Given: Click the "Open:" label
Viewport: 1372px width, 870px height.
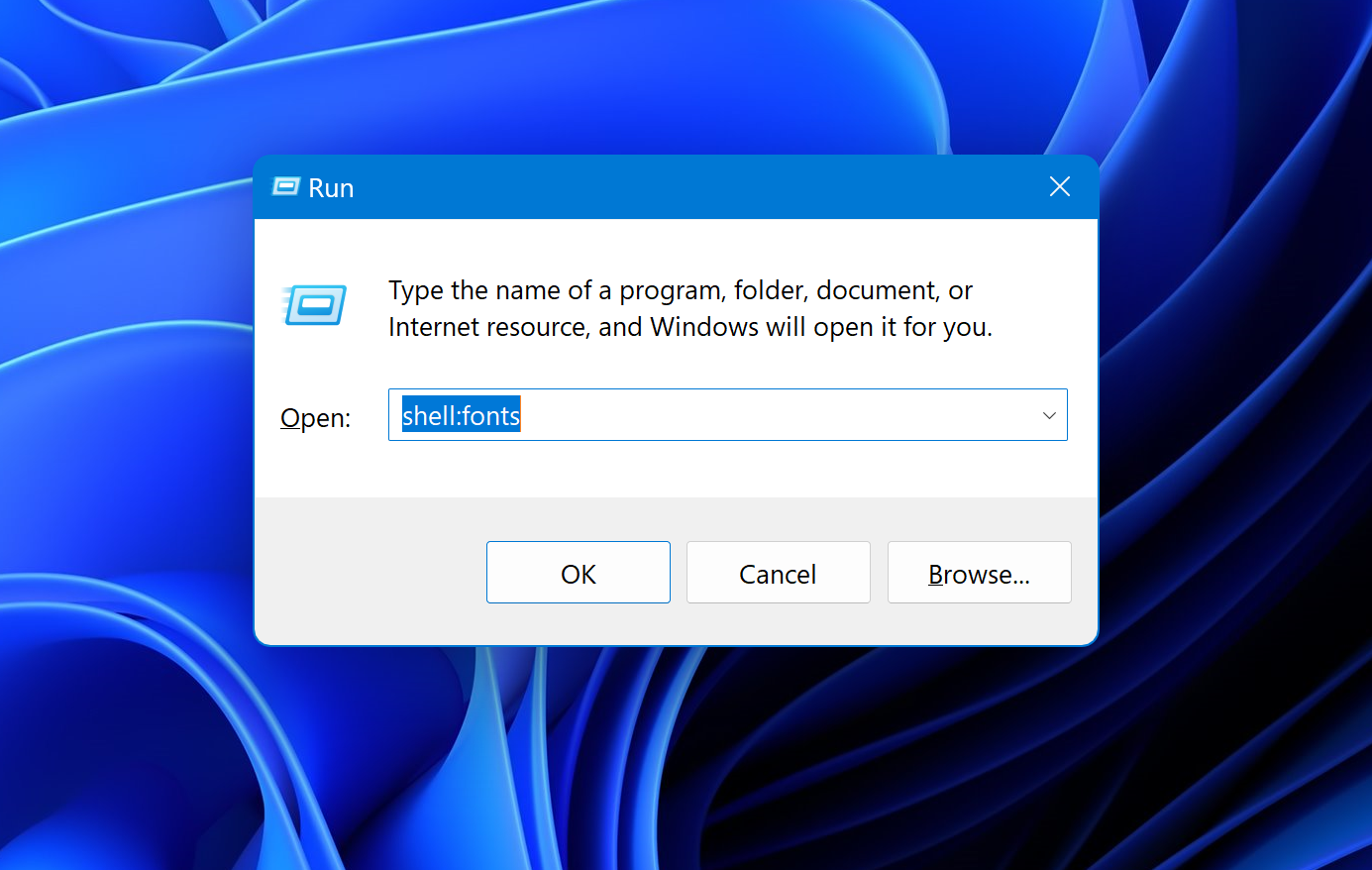Looking at the screenshot, I should click(x=315, y=418).
